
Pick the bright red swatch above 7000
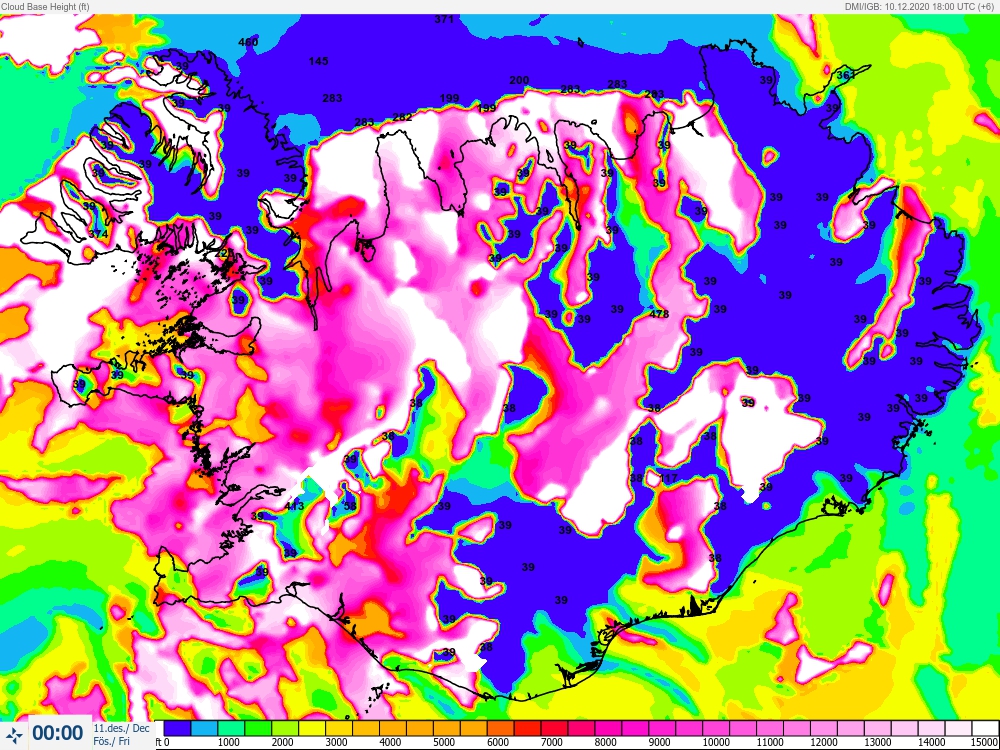[x=554, y=728]
